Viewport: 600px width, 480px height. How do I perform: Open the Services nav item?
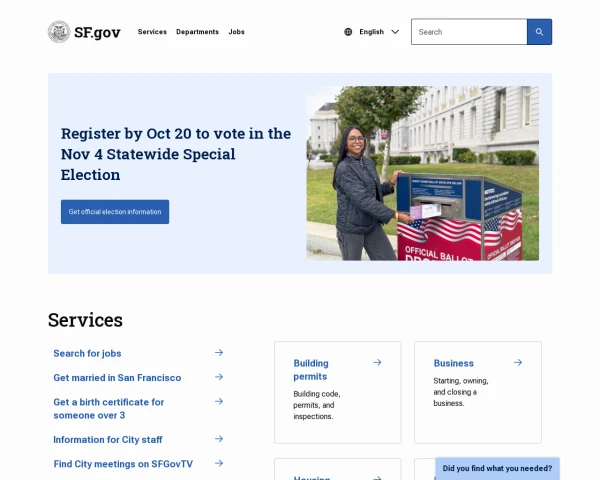point(152,32)
